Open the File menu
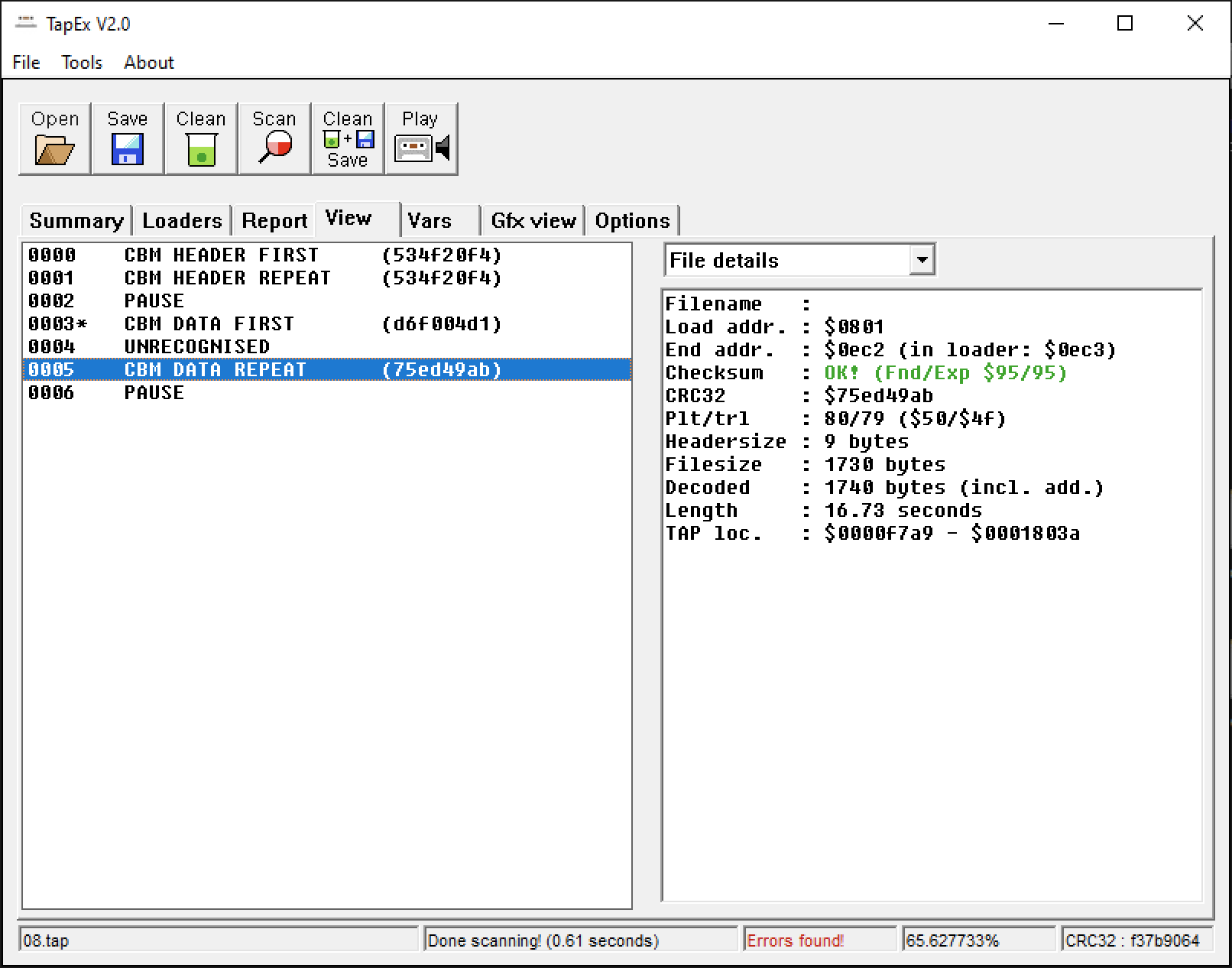The width and height of the screenshot is (1232, 968). (x=26, y=63)
